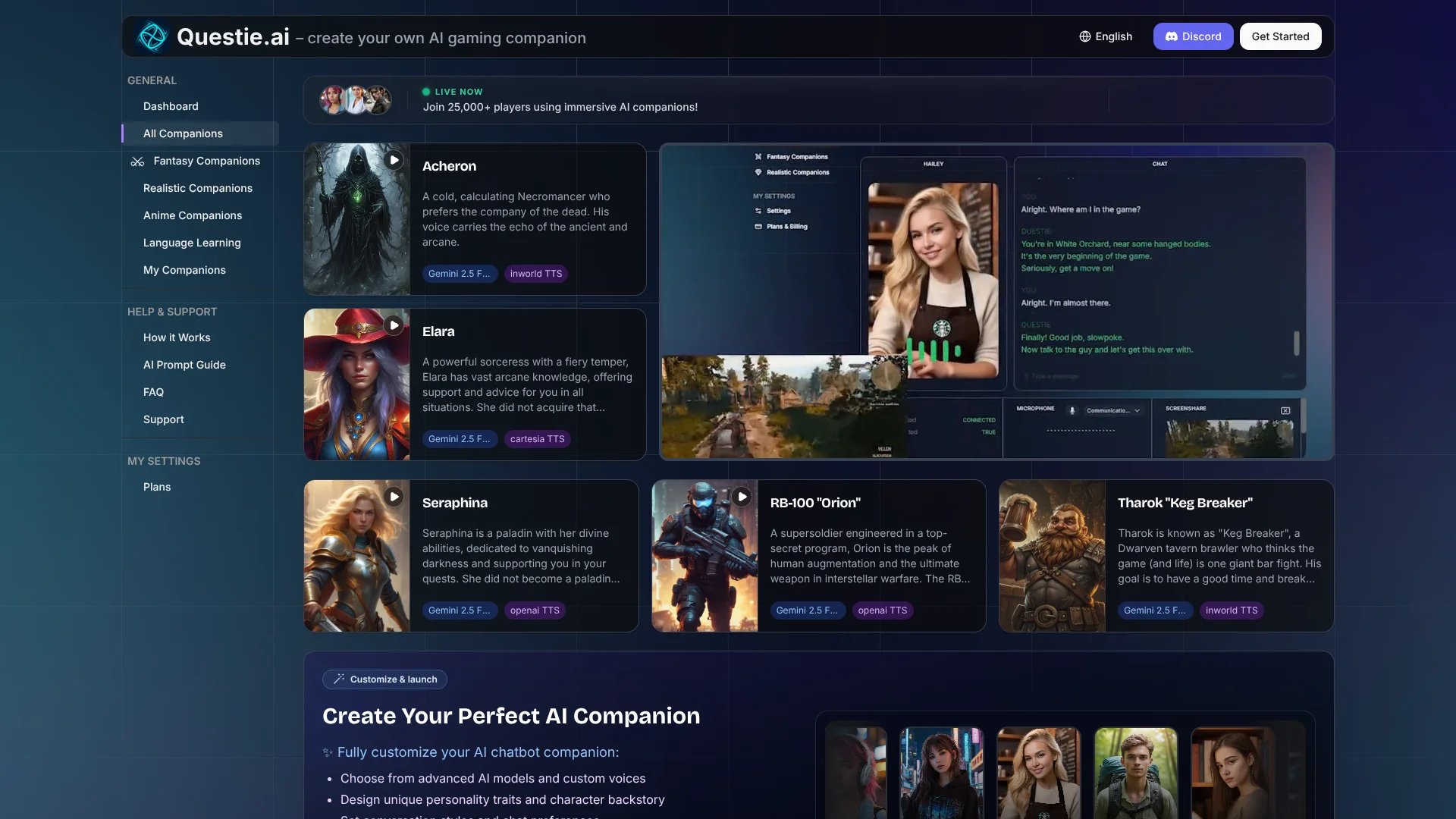The height and width of the screenshot is (819, 1456).
Task: Play Elara's voice sample
Action: (x=394, y=325)
